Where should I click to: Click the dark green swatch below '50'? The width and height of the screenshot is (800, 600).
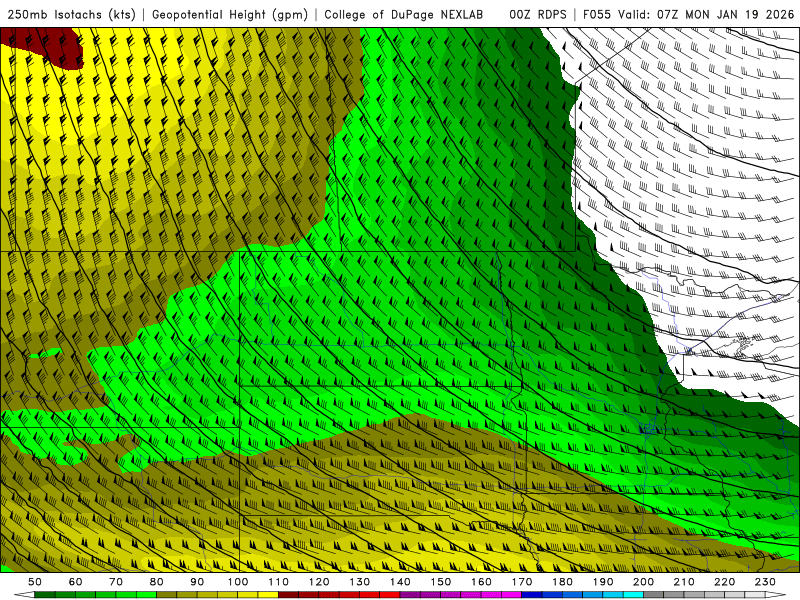pyautogui.click(x=45, y=595)
